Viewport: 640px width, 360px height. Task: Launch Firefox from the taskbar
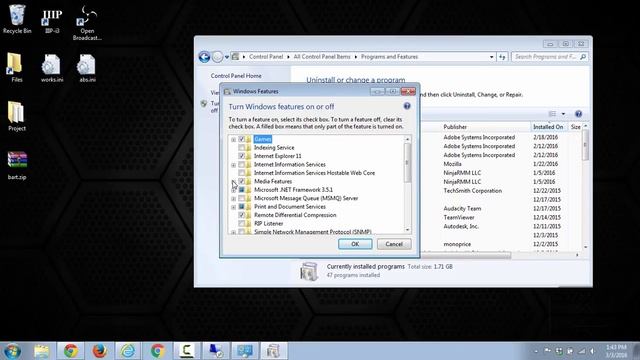[x=99, y=351]
